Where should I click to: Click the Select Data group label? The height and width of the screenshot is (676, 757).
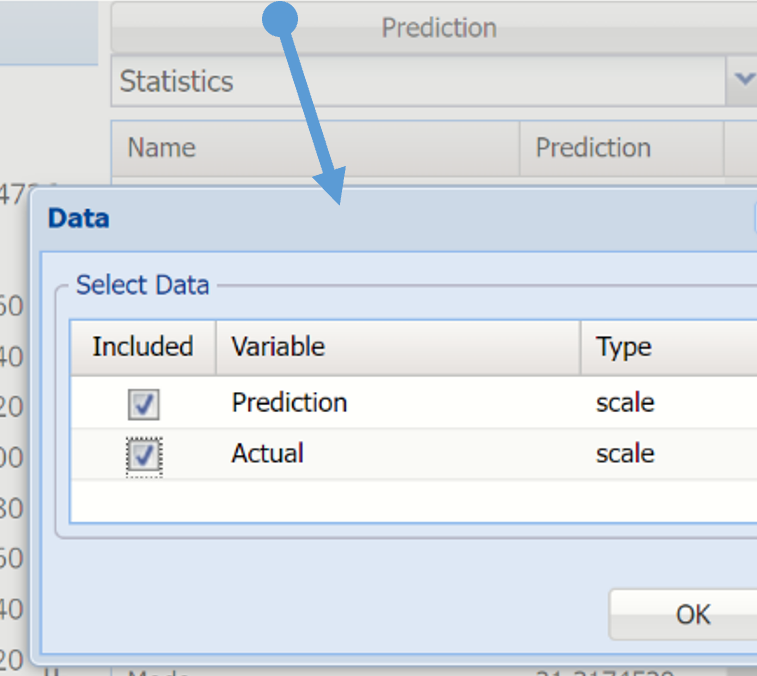click(143, 285)
